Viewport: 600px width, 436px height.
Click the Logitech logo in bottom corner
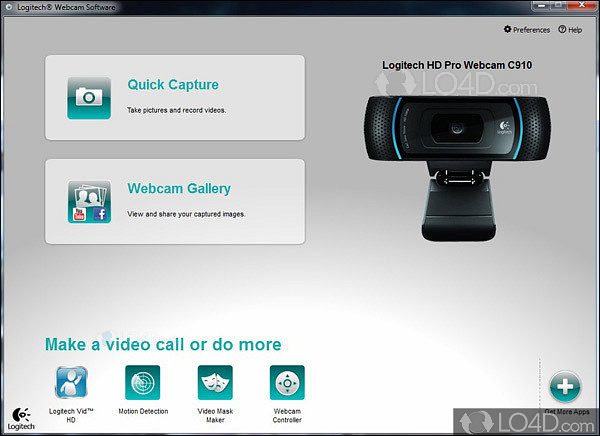21,416
